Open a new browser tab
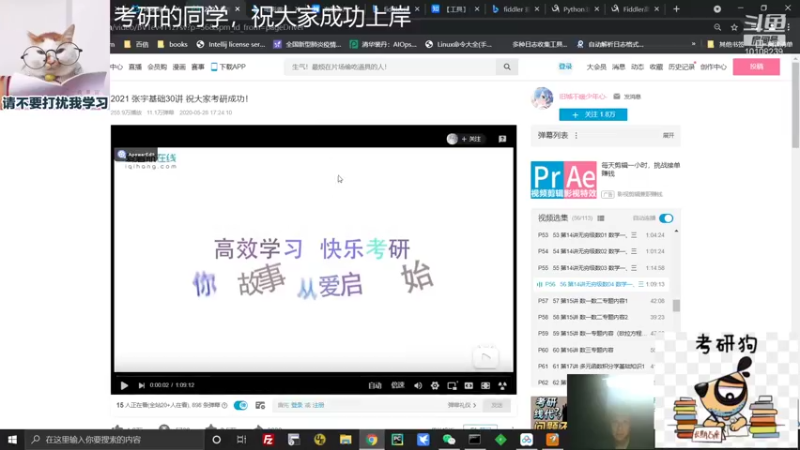Screen dimensions: 800x450 coord(677,9)
